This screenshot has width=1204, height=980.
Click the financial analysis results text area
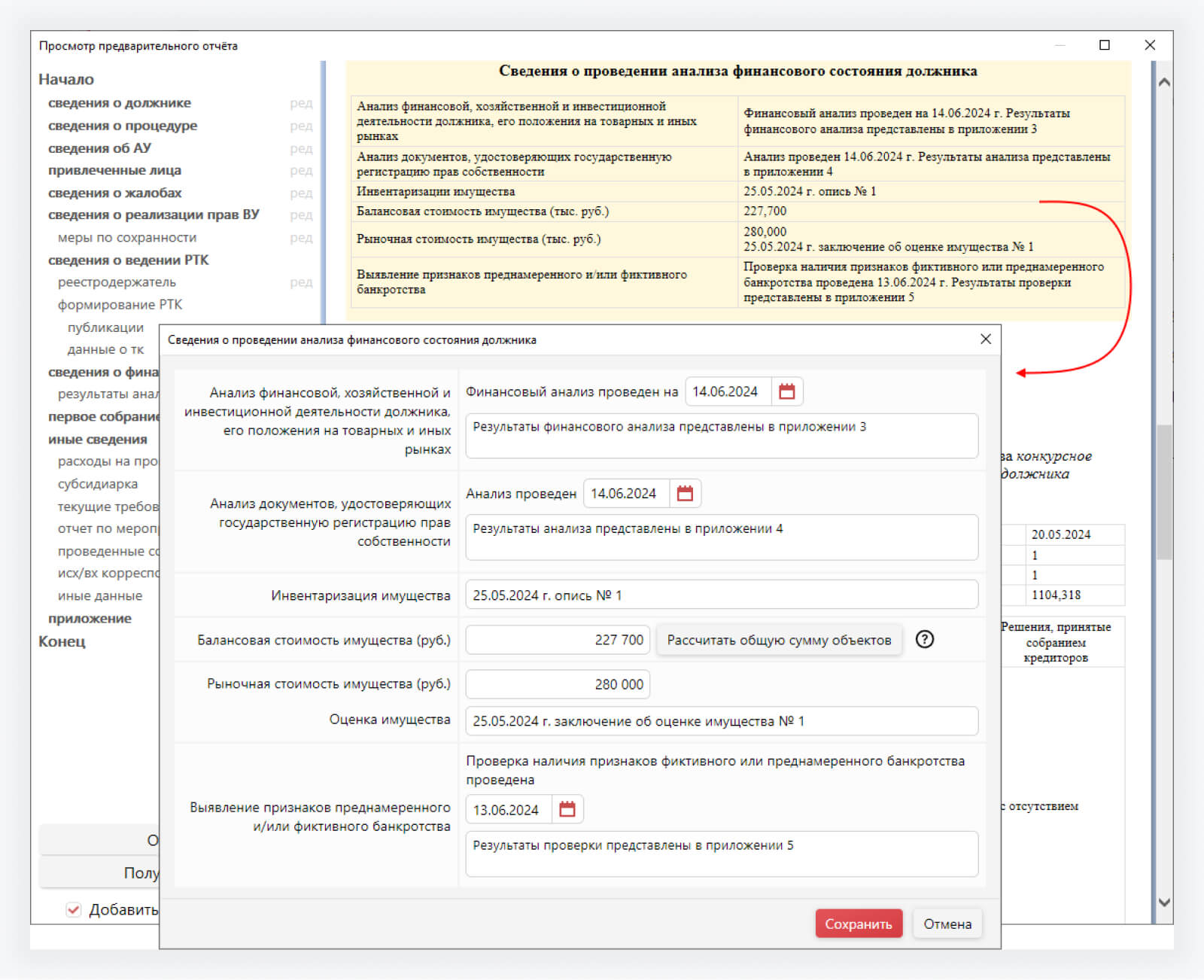point(722,435)
